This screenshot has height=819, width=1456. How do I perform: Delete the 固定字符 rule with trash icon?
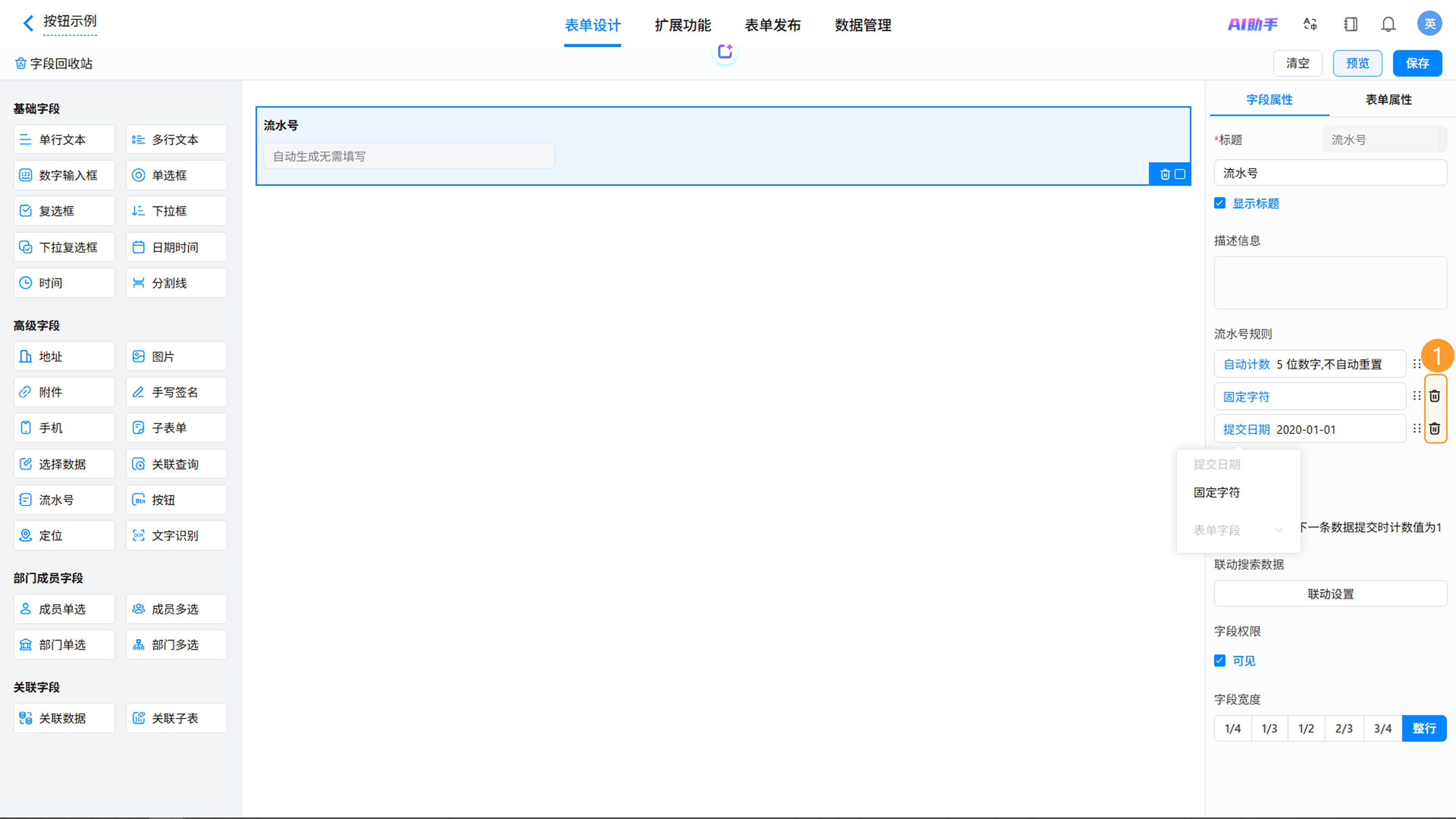coord(1434,396)
